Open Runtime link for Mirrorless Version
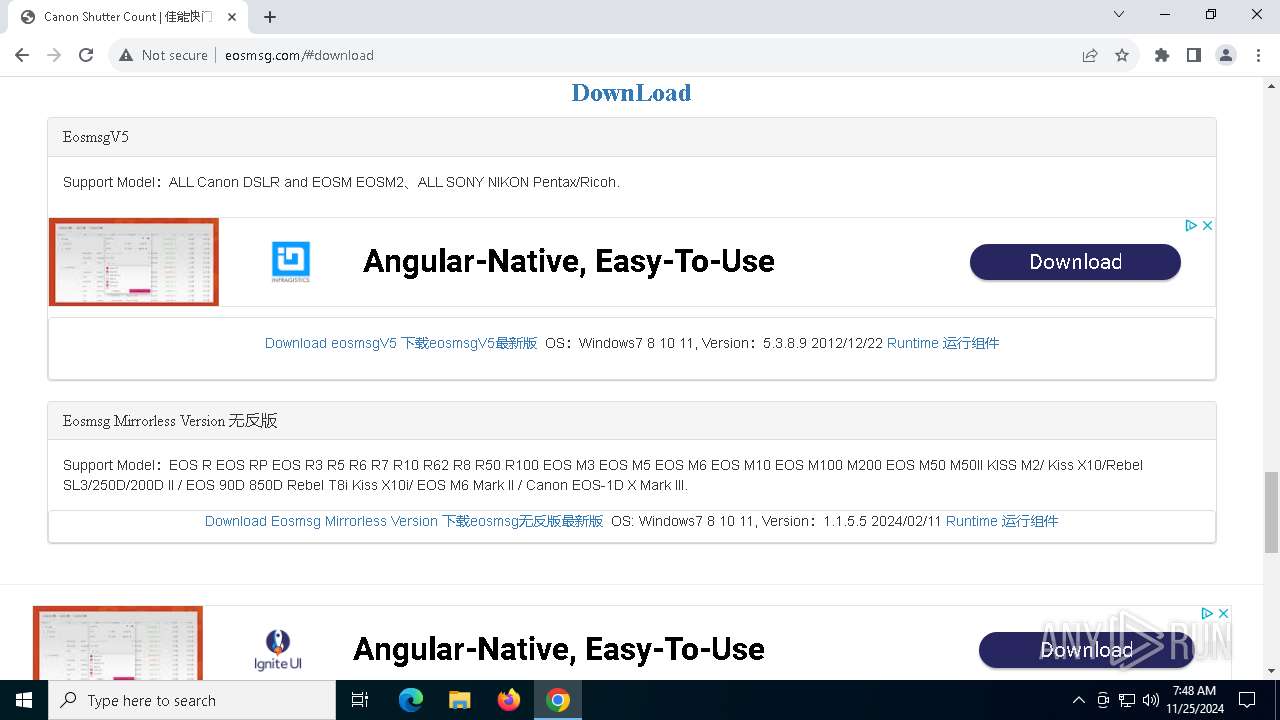 point(1002,521)
